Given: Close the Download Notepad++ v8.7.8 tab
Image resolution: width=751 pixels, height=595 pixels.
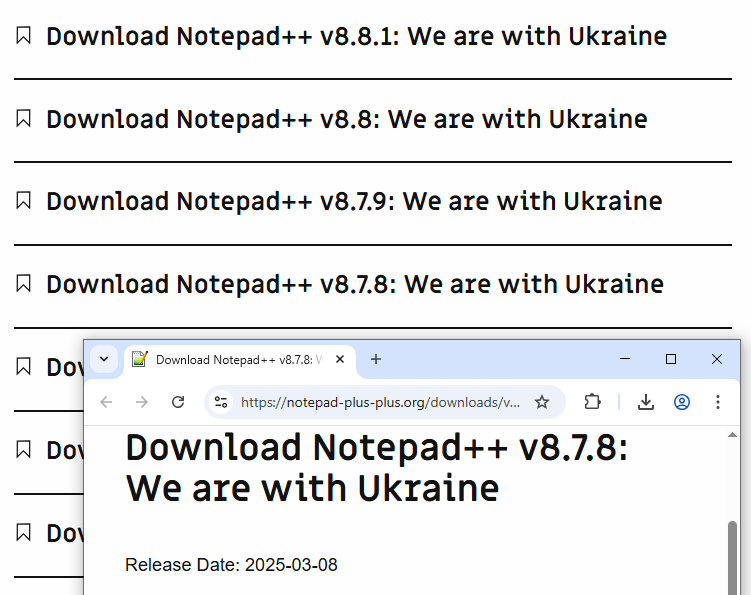Looking at the screenshot, I should [x=340, y=359].
